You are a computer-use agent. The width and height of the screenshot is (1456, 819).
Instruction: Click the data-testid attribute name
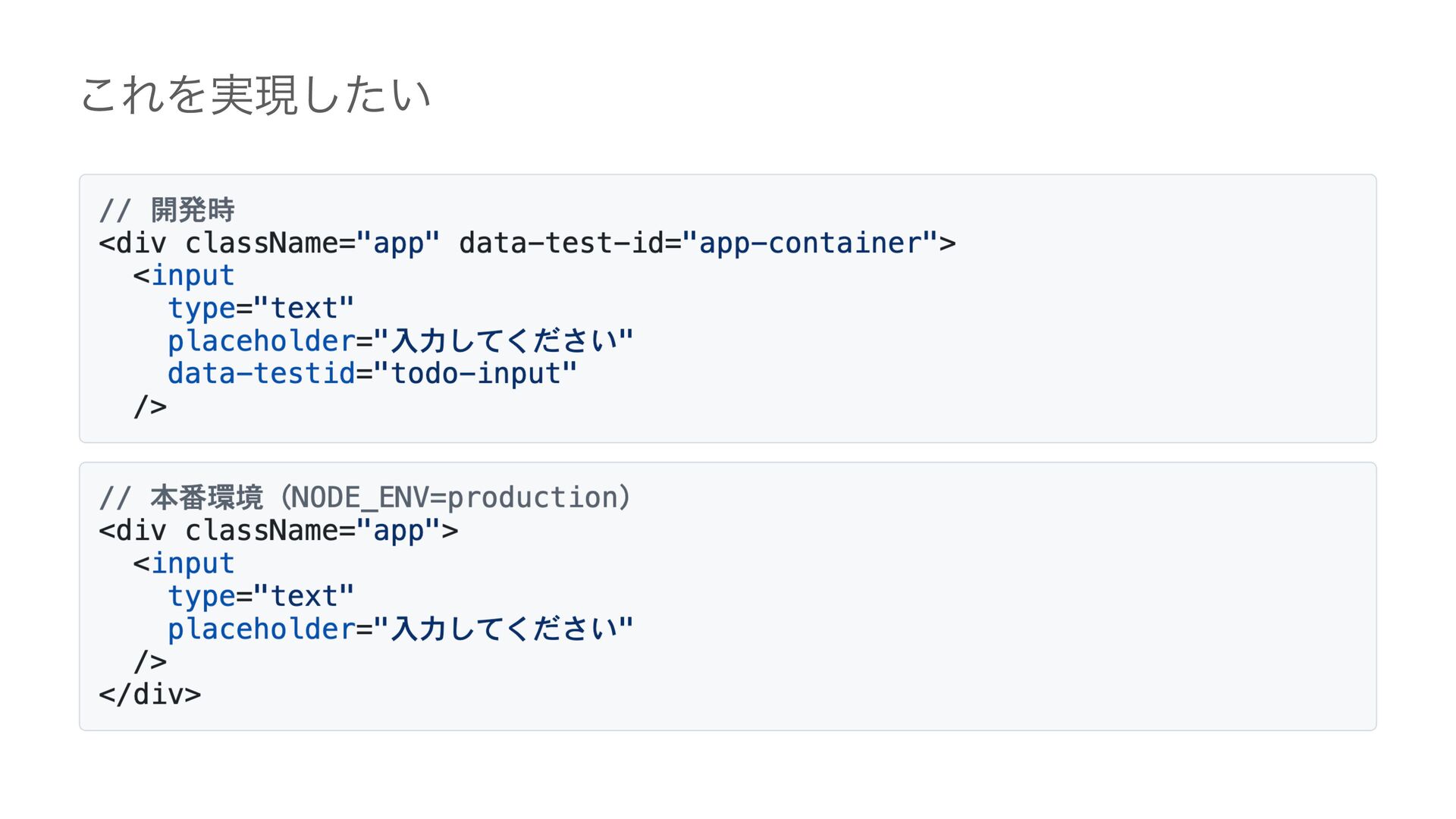(x=262, y=374)
